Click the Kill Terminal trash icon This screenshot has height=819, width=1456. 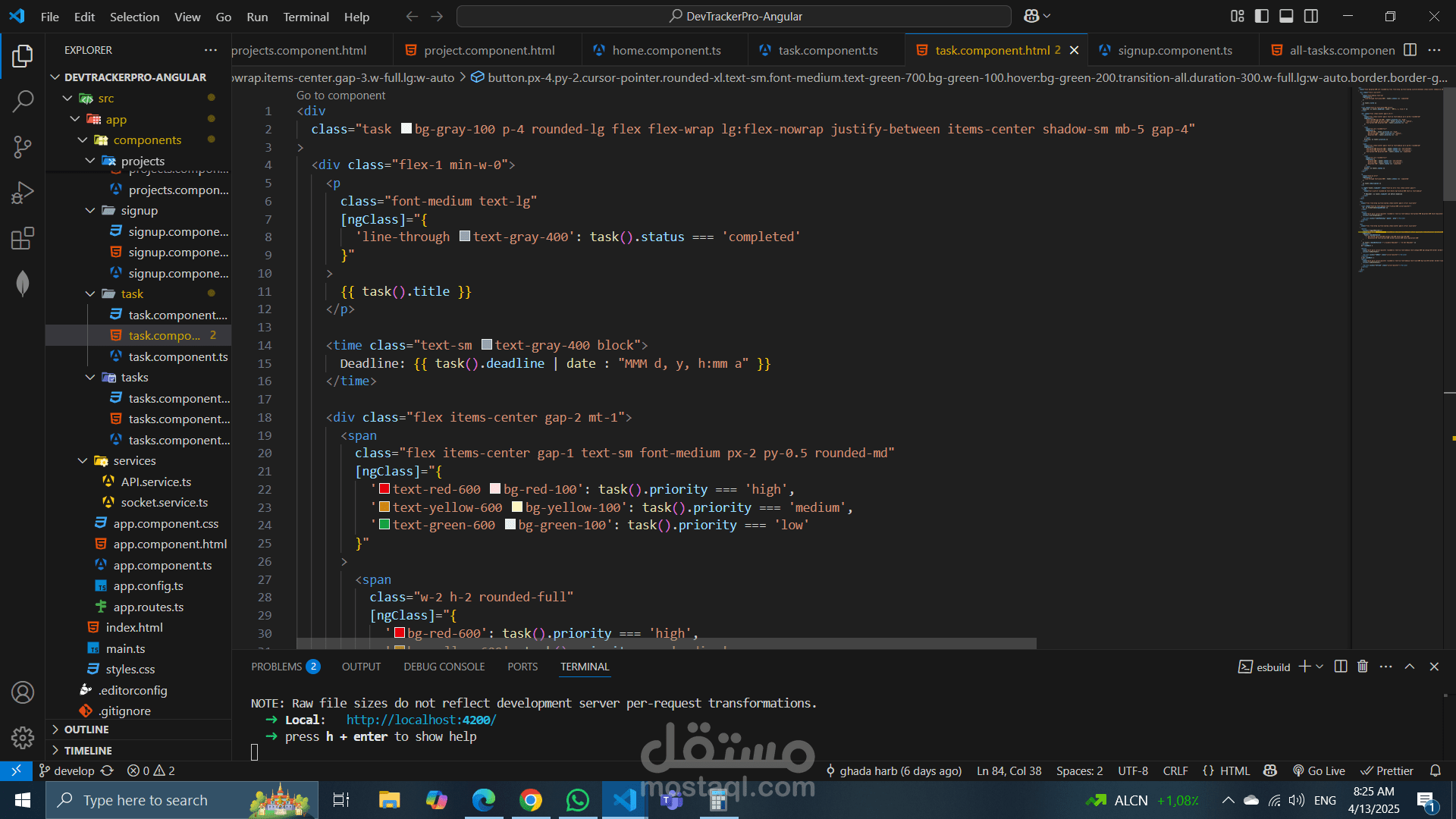1363,667
